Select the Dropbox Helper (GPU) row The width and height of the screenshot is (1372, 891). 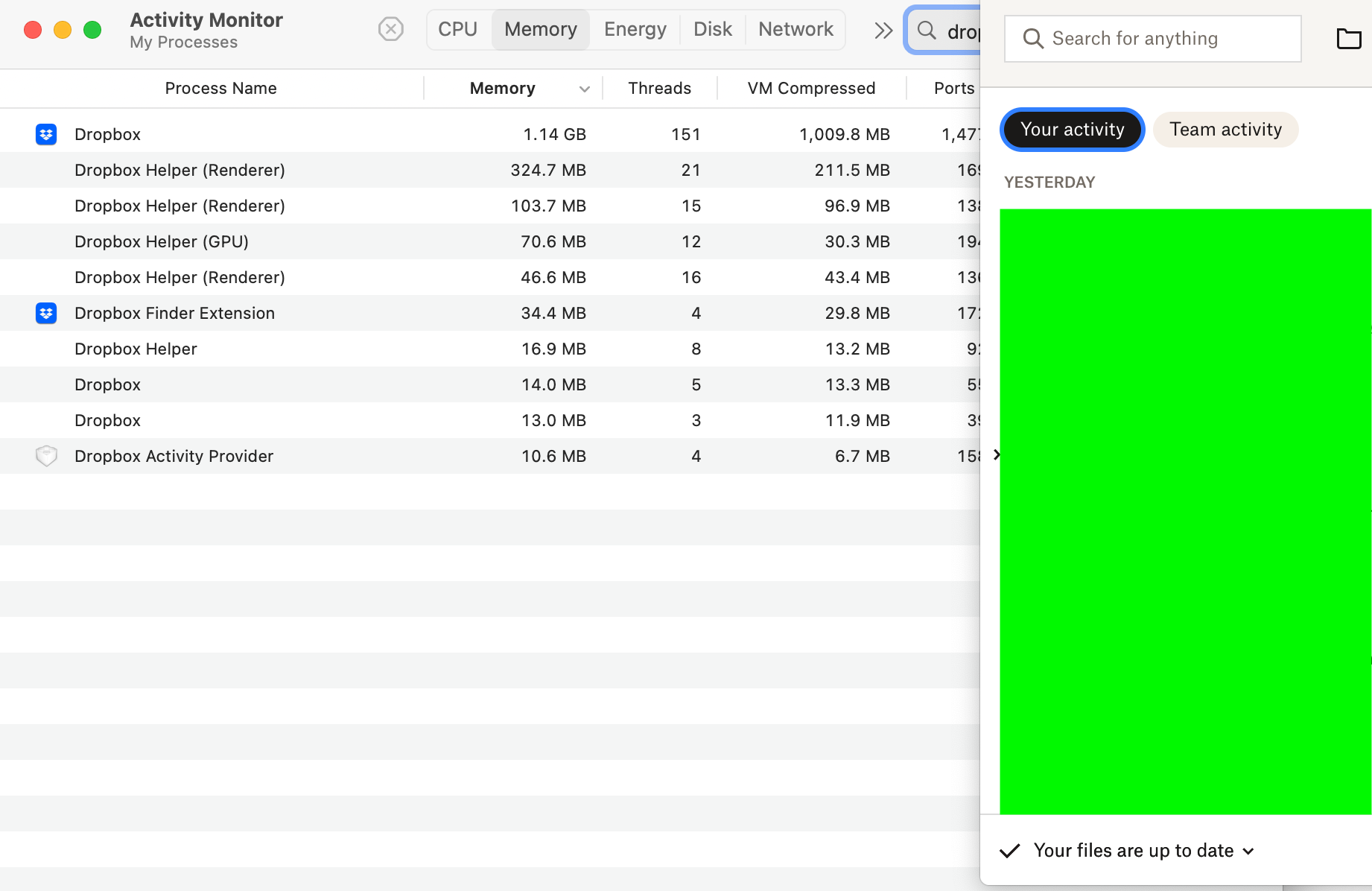[490, 241]
